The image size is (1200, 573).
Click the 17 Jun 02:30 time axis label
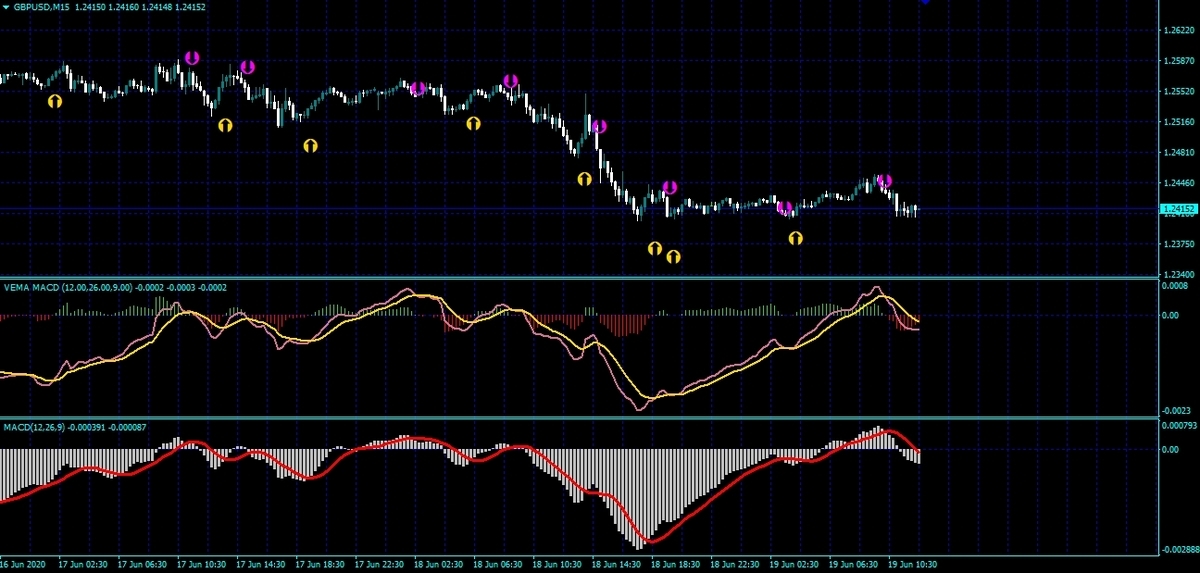(85, 566)
